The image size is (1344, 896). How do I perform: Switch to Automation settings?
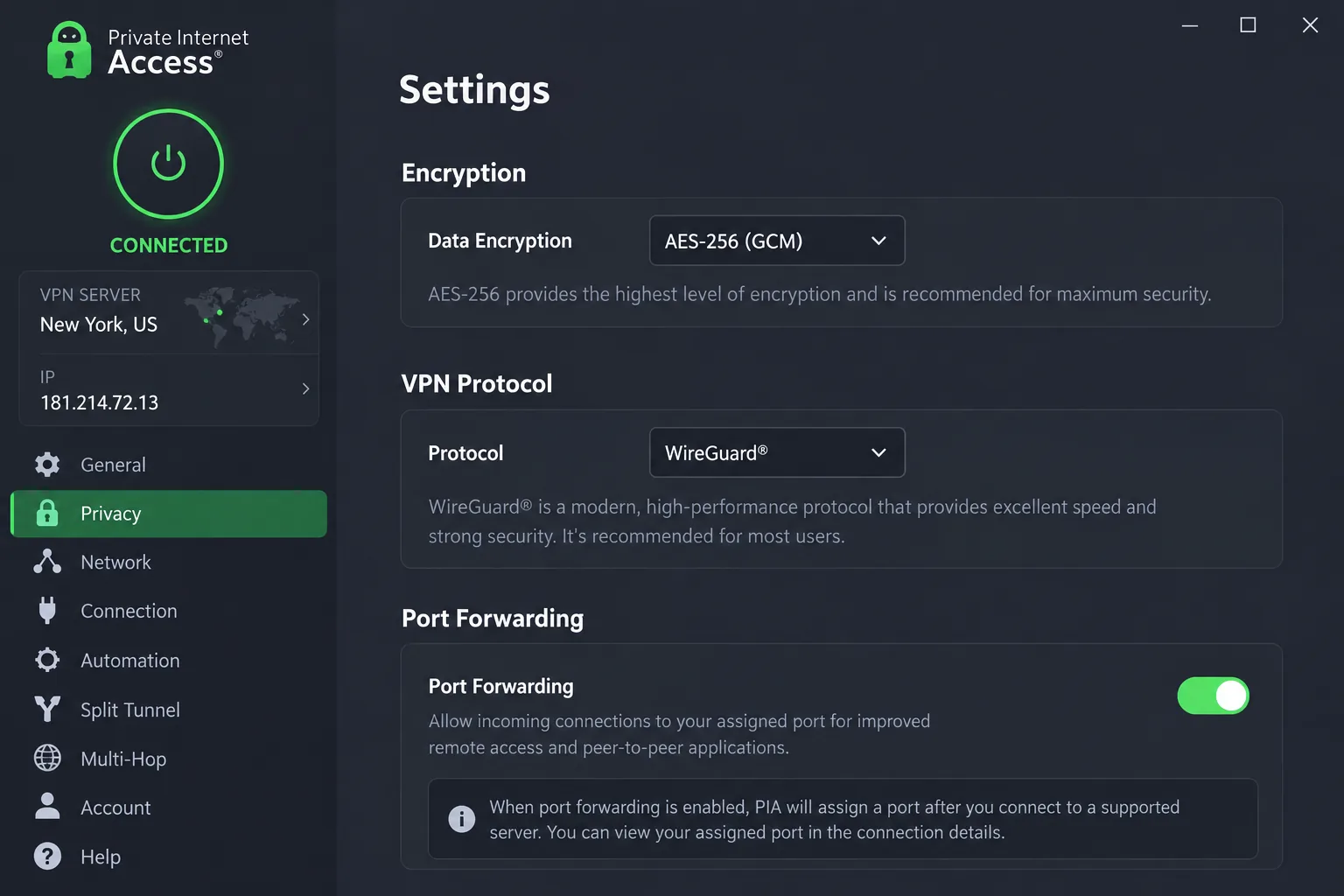(x=168, y=660)
